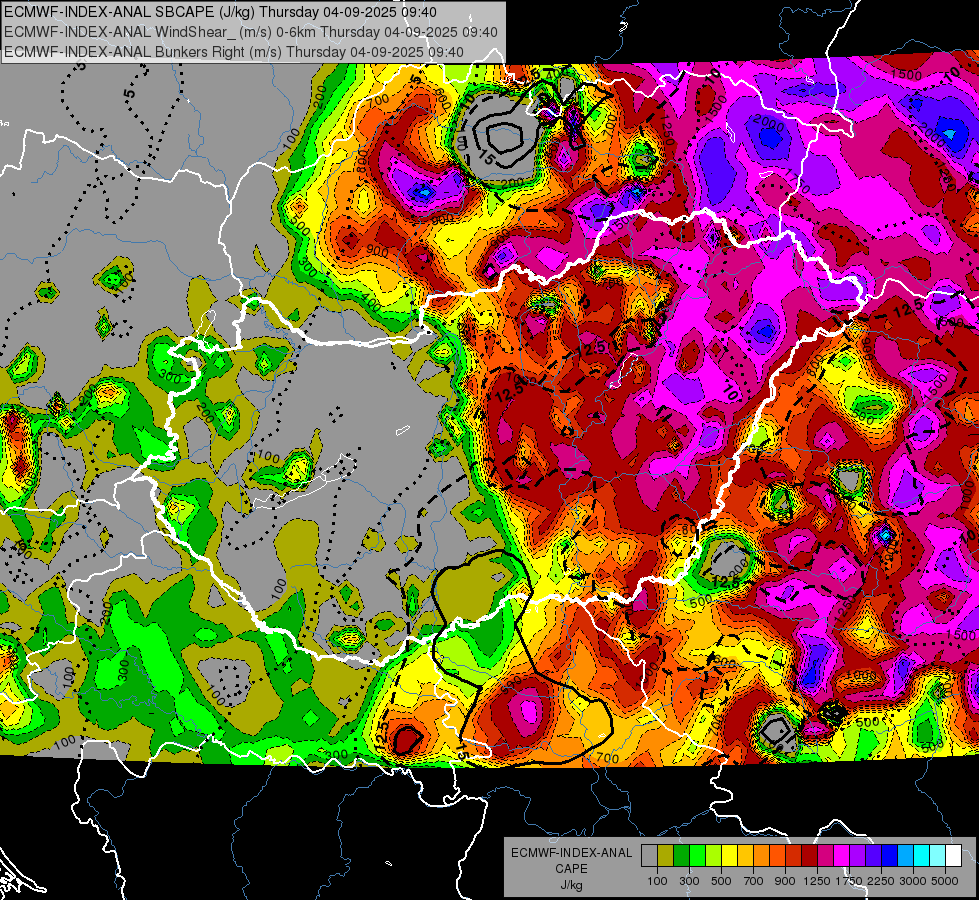Click the magenta legend swatch before 1750
979x900 pixels.
842,856
